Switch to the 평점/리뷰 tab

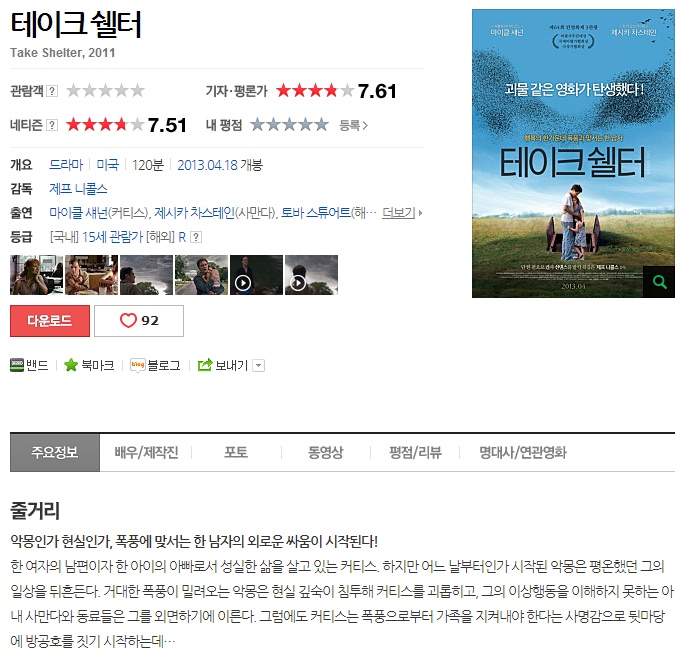[x=415, y=452]
